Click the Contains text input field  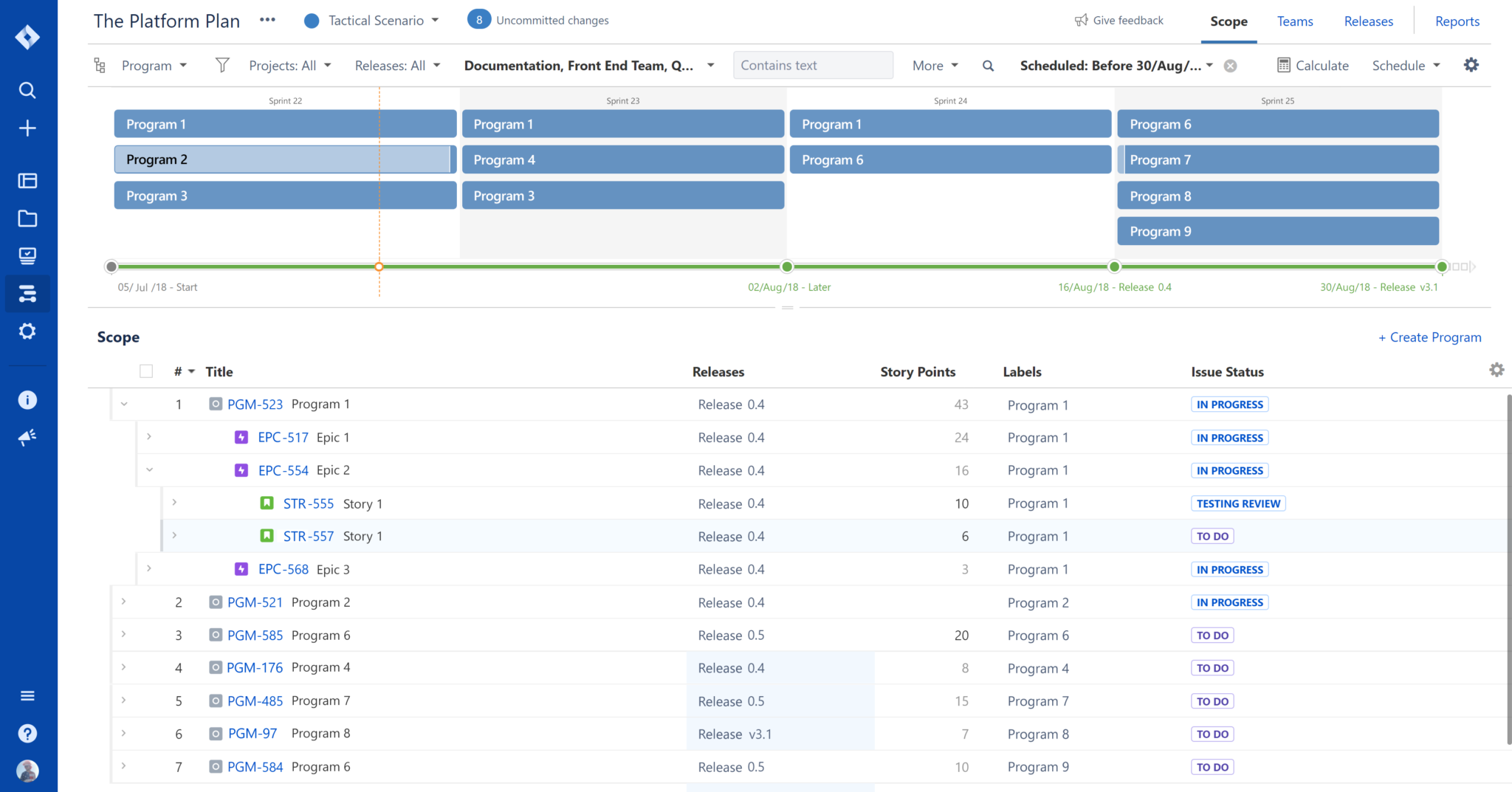[x=812, y=65]
